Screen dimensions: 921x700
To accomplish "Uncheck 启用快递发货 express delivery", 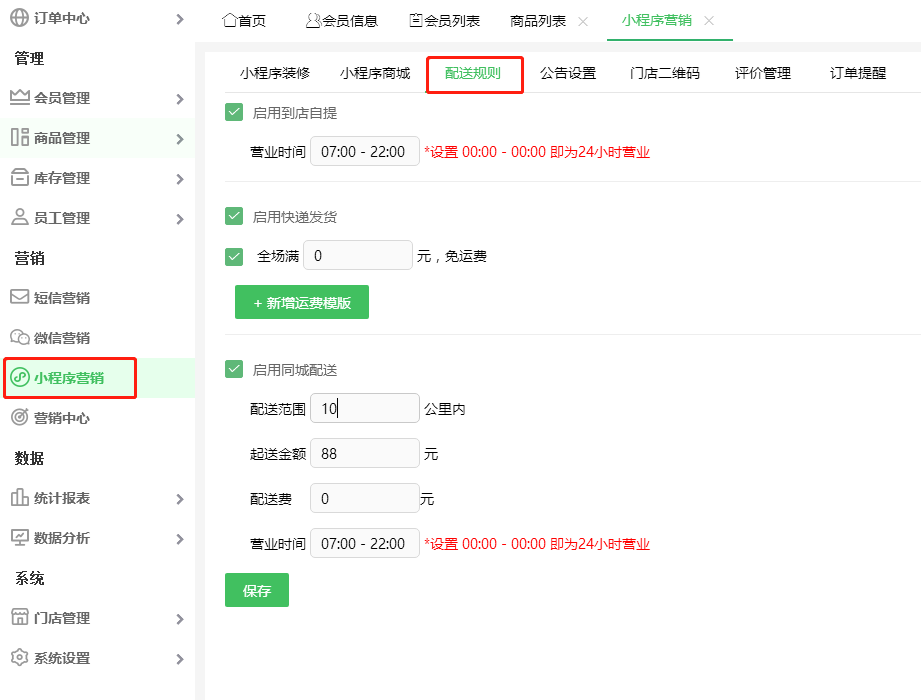I will pos(233,214).
